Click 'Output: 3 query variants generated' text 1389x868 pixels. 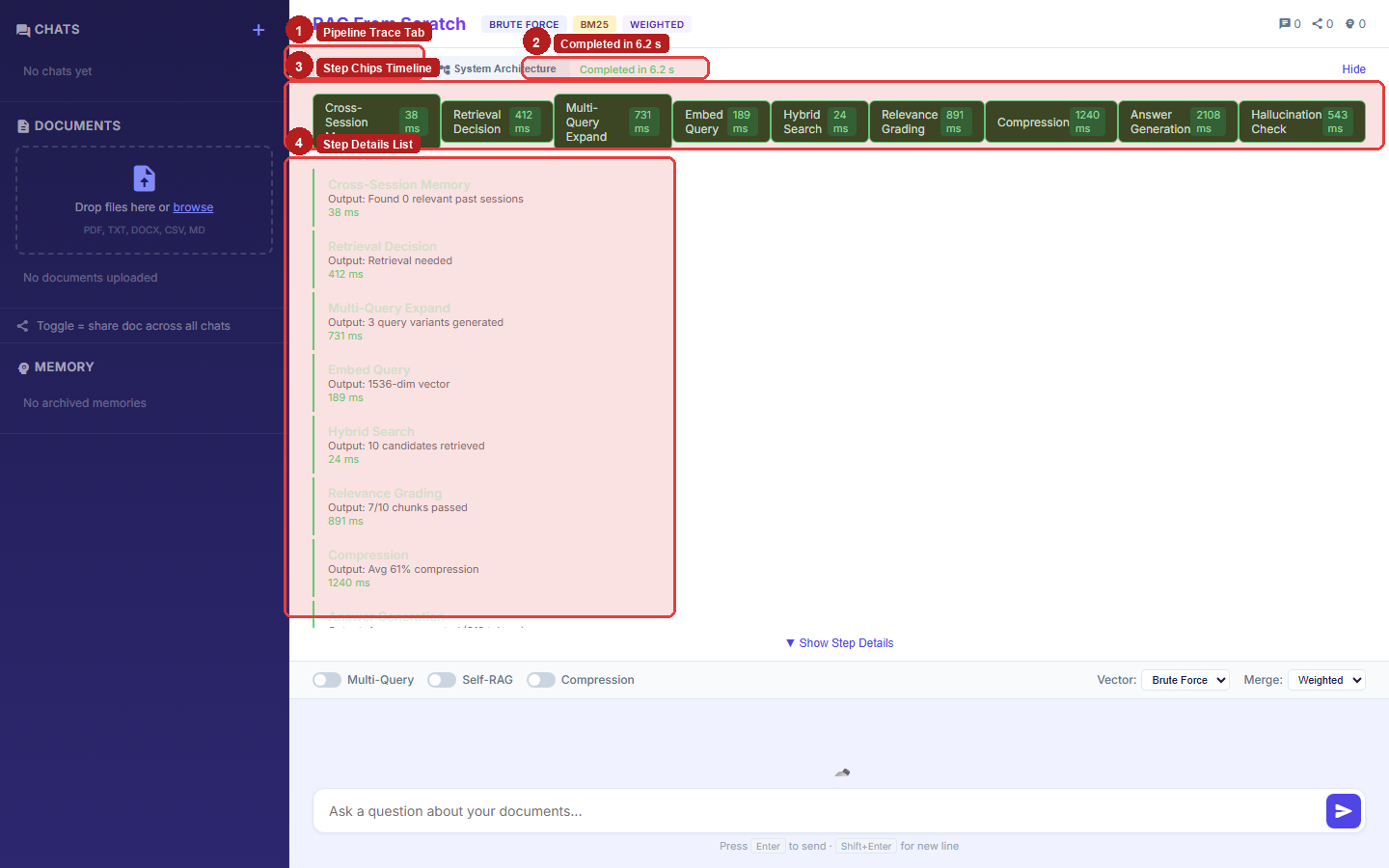click(416, 322)
